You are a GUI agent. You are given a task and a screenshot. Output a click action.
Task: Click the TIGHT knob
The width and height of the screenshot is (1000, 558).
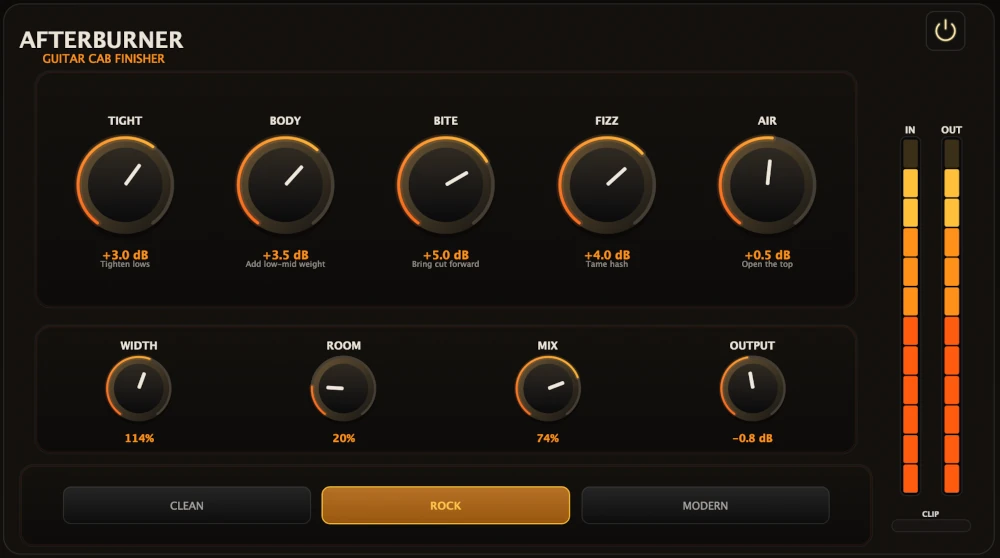pyautogui.click(x=125, y=185)
